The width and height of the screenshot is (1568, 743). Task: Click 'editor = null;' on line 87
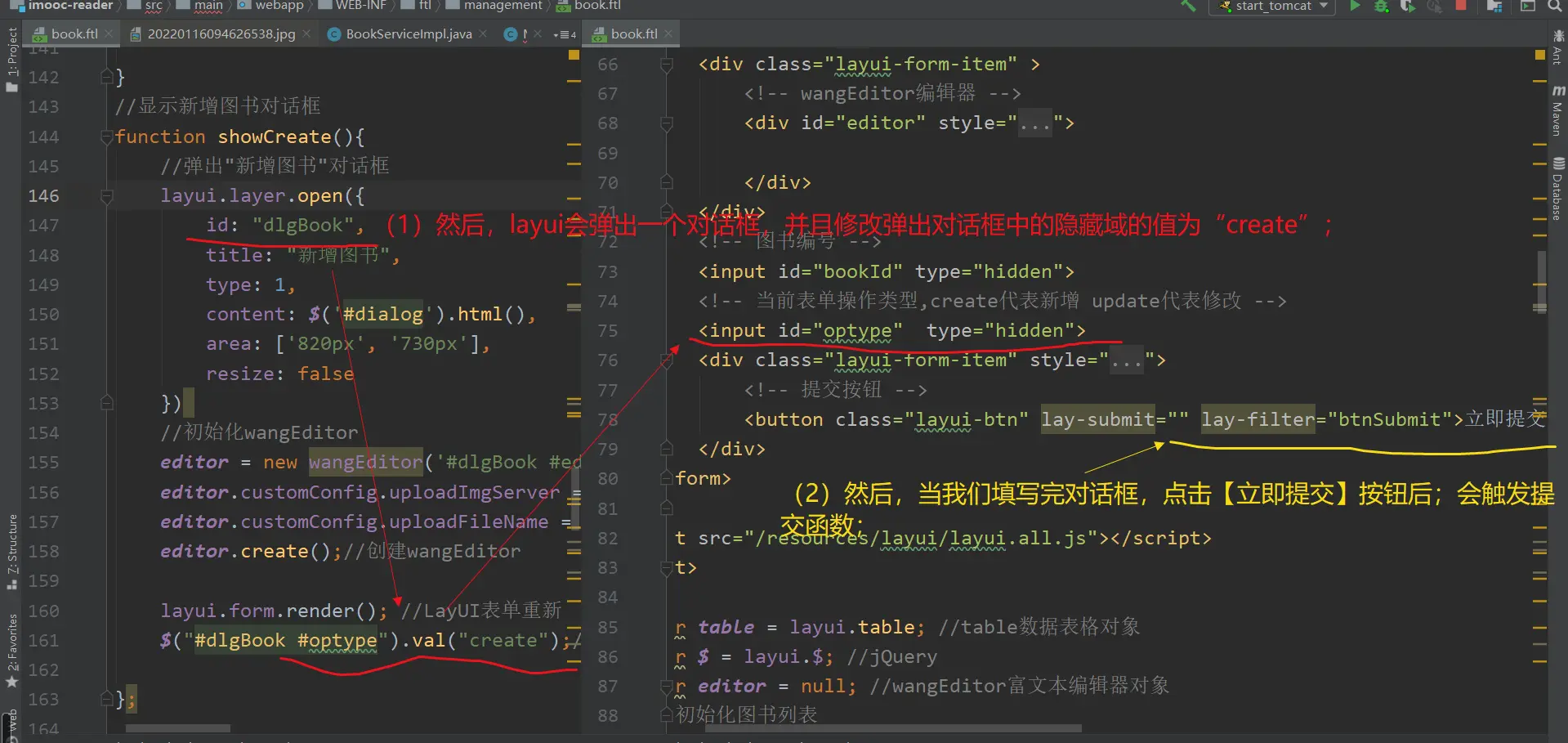click(x=777, y=686)
